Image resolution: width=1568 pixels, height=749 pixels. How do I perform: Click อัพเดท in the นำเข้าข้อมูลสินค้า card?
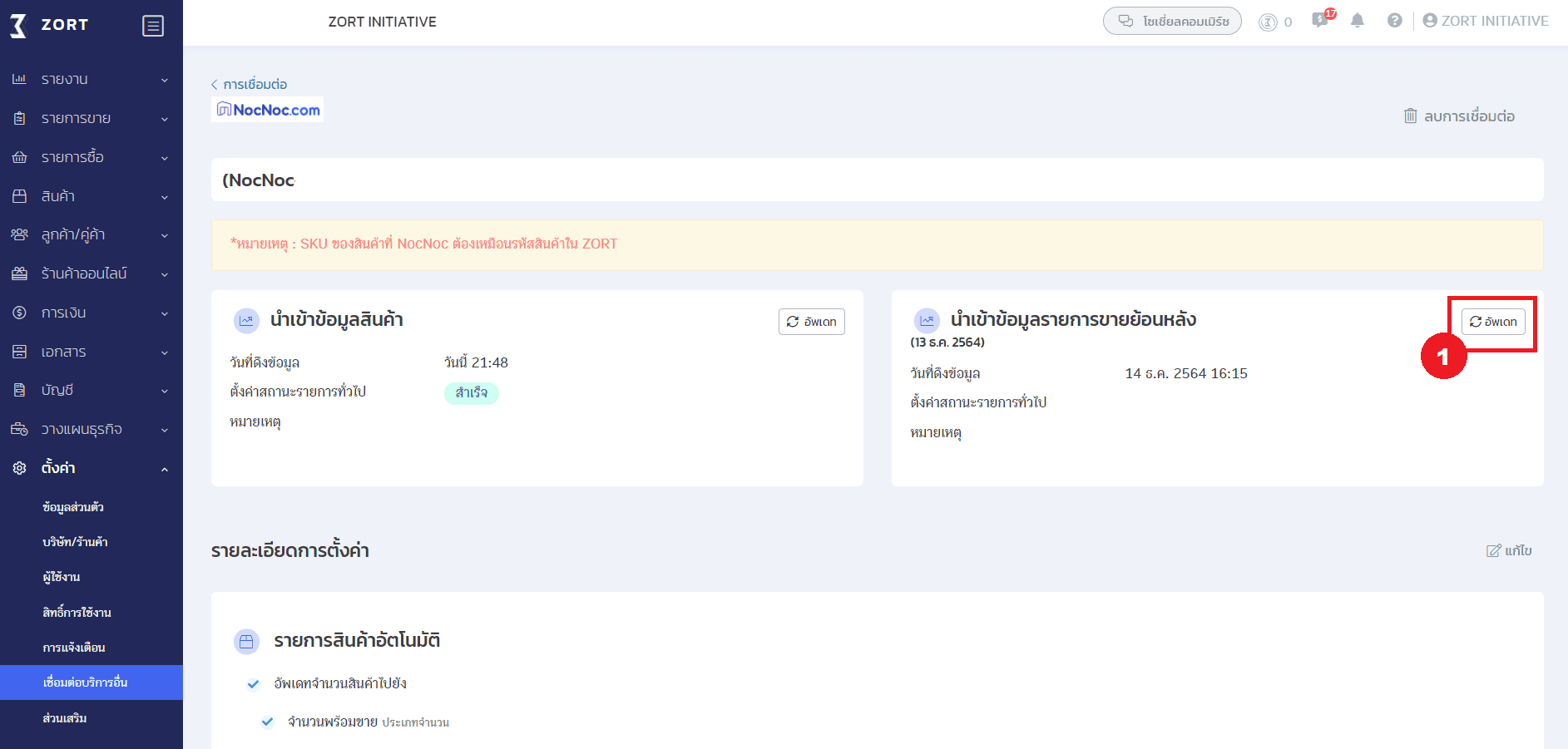point(812,322)
